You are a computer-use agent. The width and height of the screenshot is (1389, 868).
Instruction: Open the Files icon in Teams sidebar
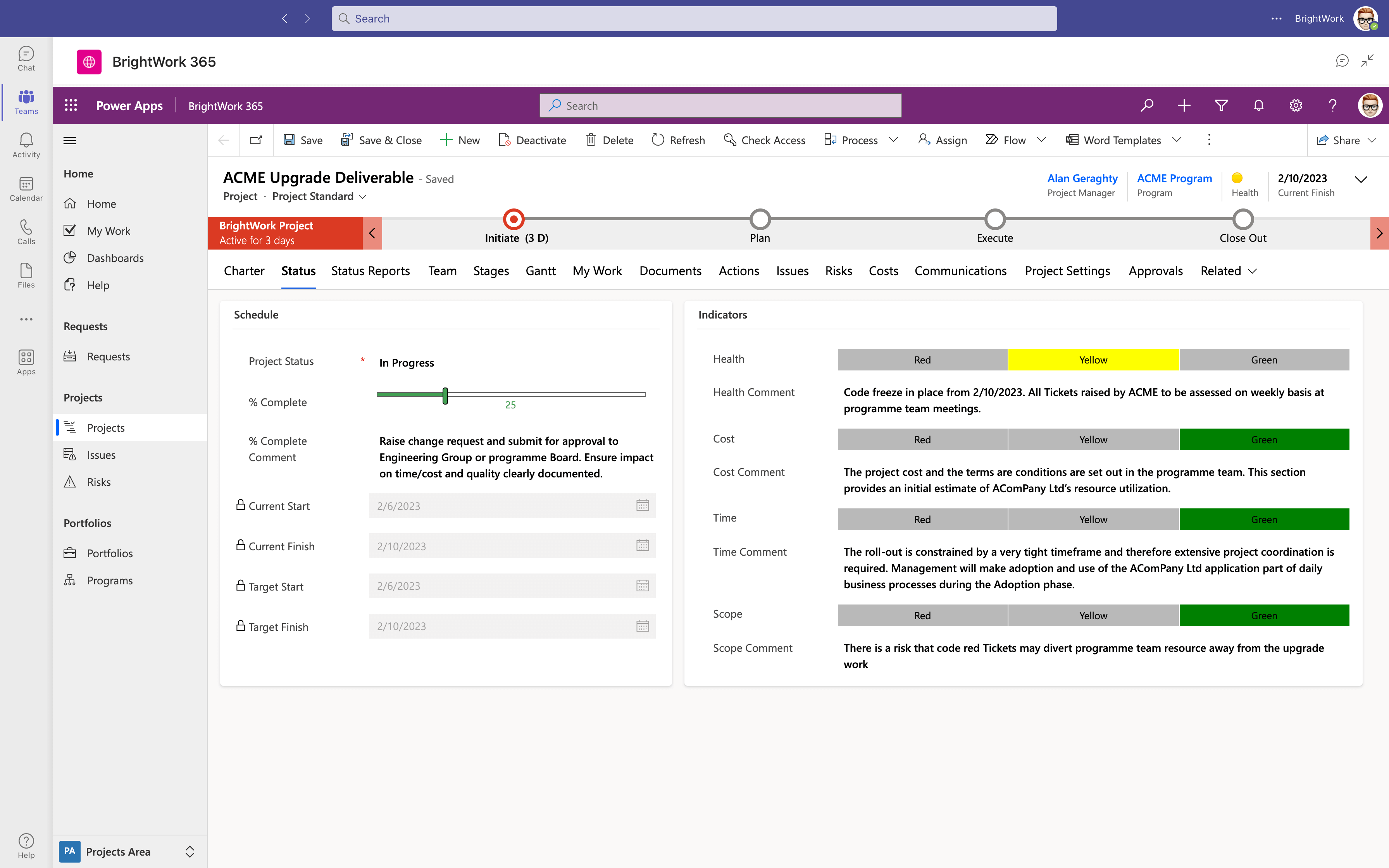point(26,276)
